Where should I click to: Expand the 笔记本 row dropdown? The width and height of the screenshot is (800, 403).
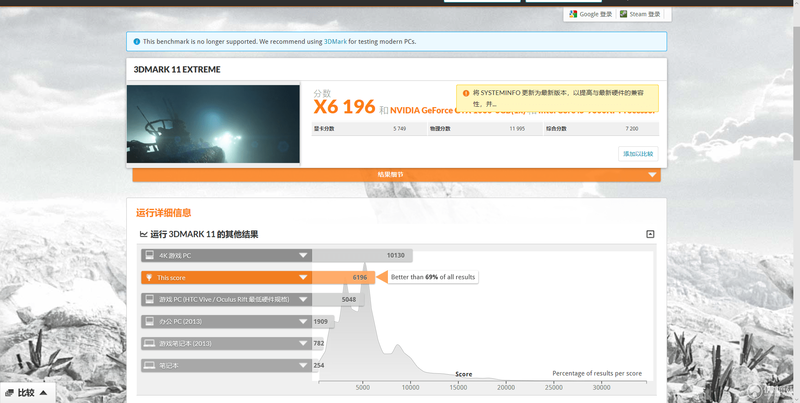(303, 365)
